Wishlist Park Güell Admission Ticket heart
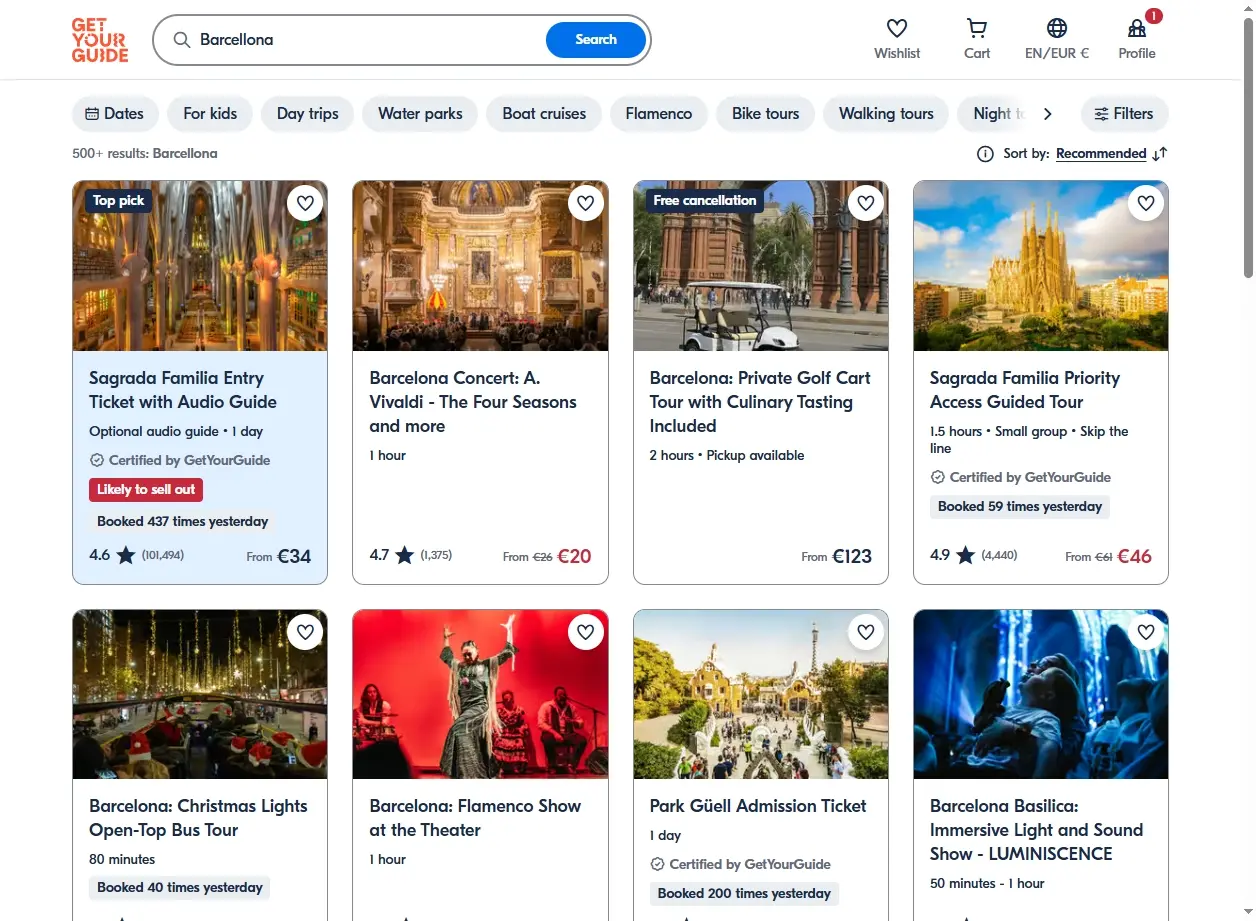The image size is (1256, 921). [866, 632]
